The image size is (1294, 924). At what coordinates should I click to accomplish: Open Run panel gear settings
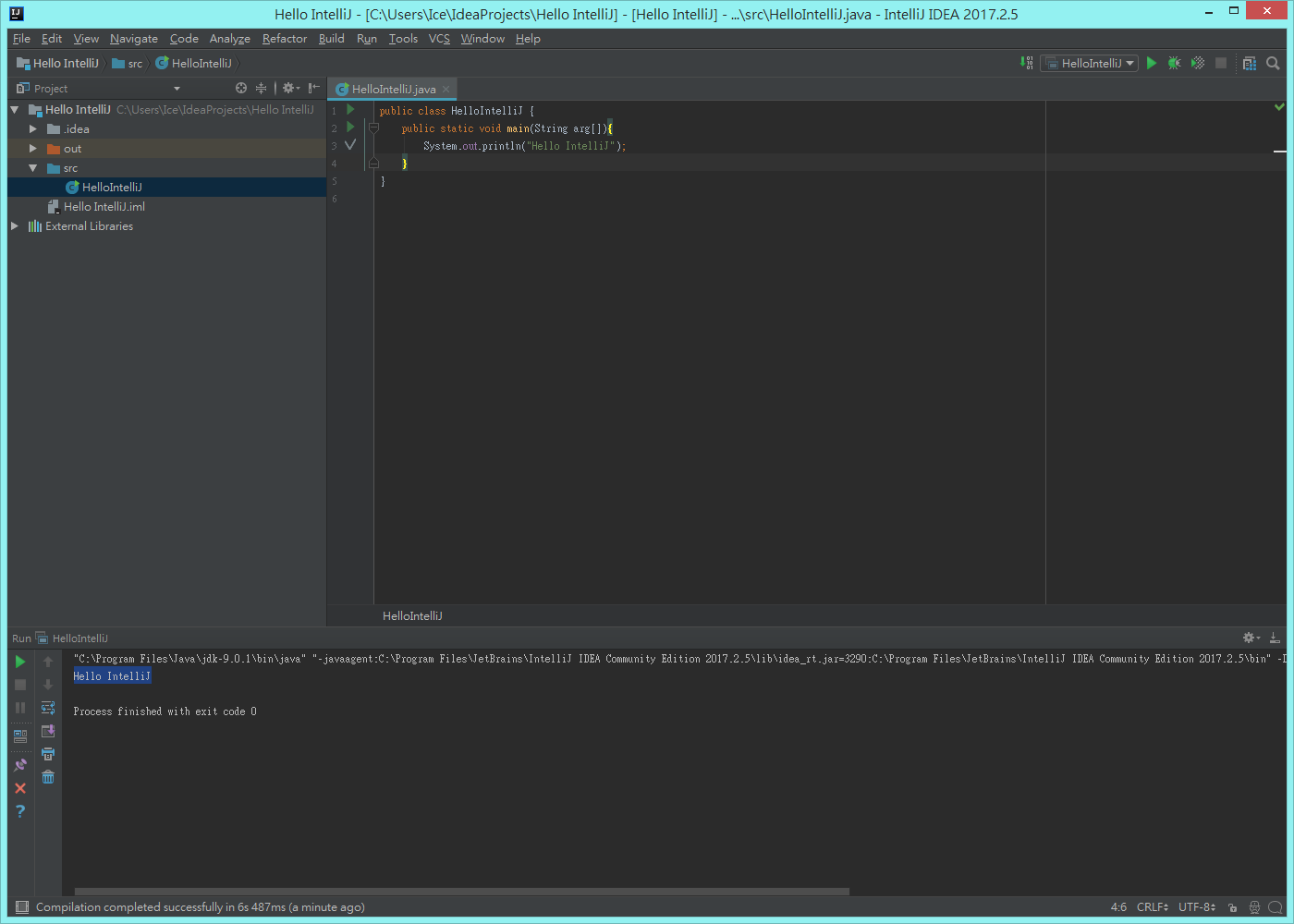(1251, 638)
